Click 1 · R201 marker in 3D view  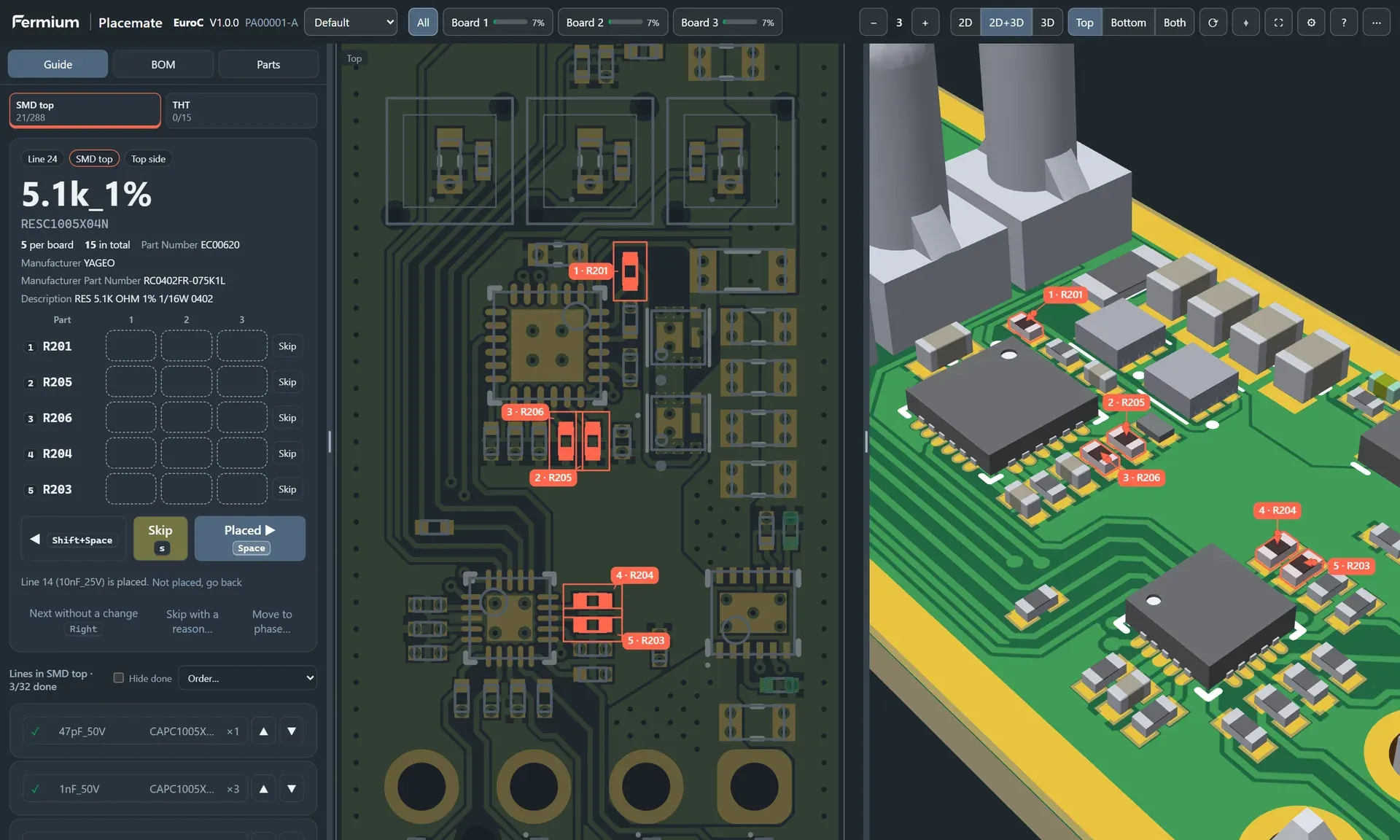point(1065,295)
